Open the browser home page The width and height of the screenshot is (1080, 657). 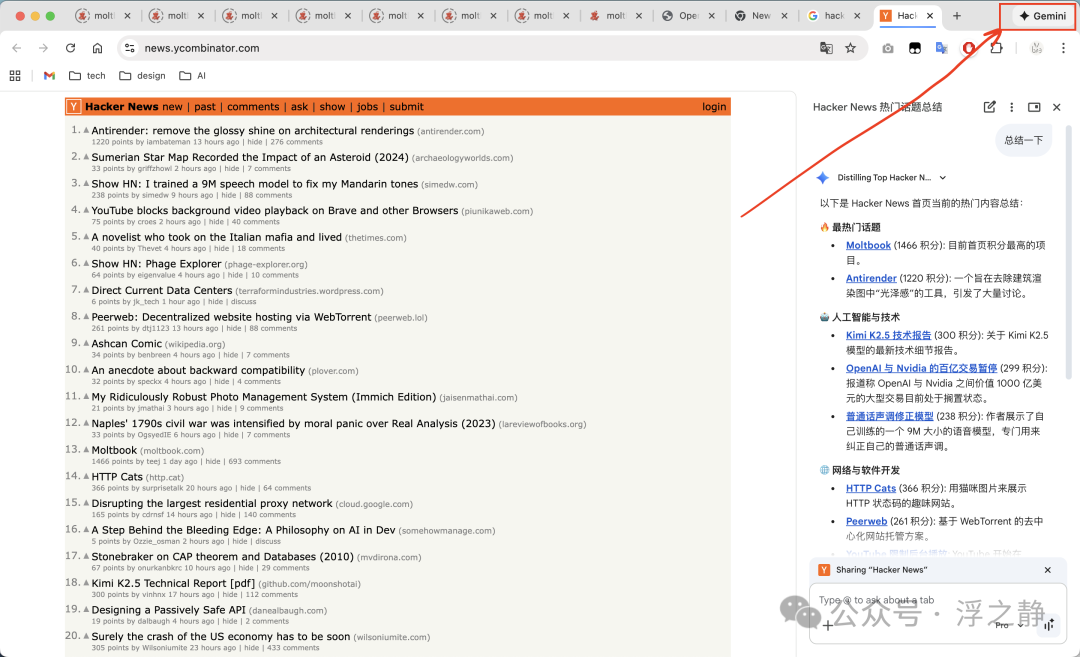[x=98, y=48]
